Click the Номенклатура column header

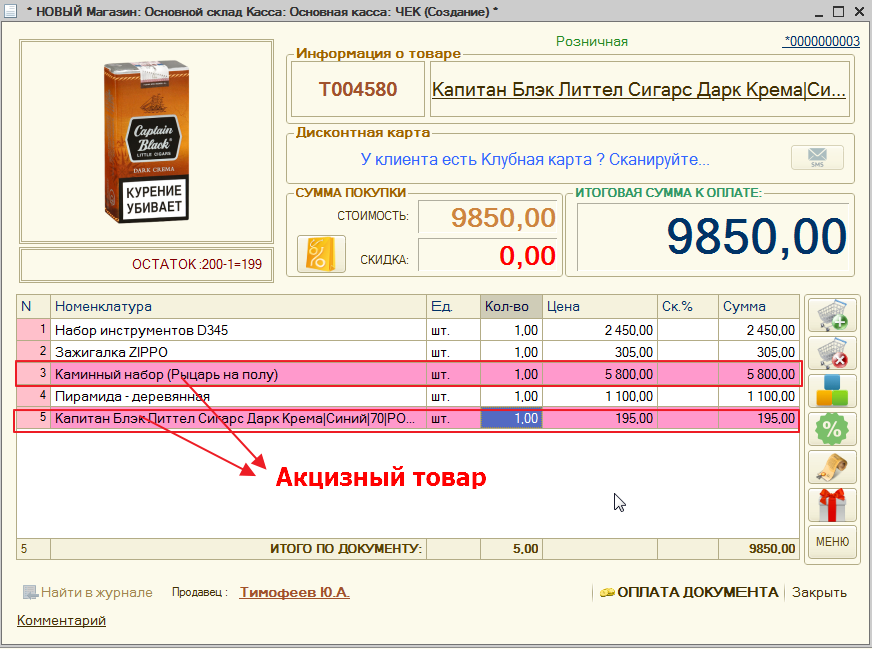[x=238, y=306]
